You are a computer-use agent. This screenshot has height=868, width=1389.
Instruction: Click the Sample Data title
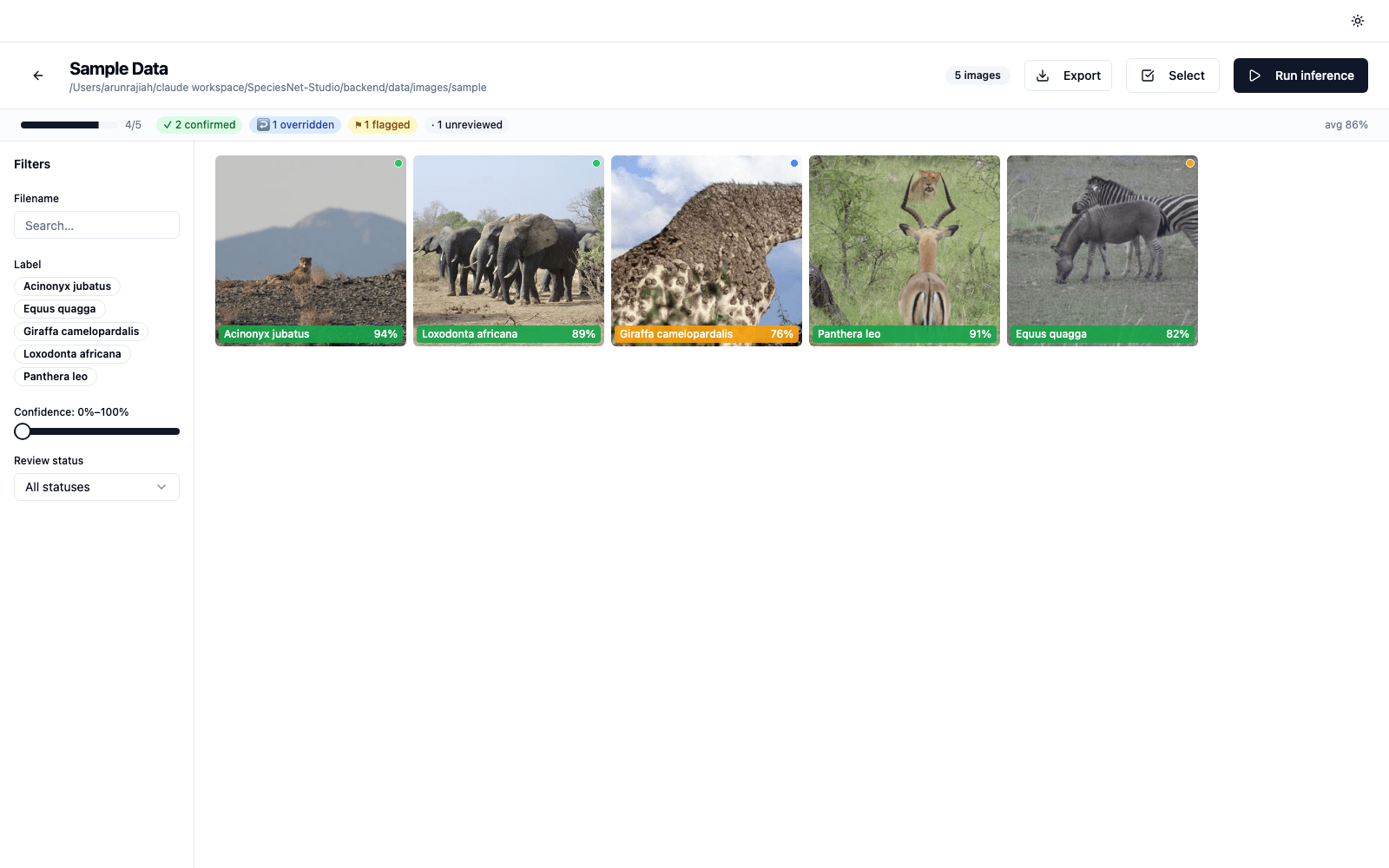tap(119, 69)
